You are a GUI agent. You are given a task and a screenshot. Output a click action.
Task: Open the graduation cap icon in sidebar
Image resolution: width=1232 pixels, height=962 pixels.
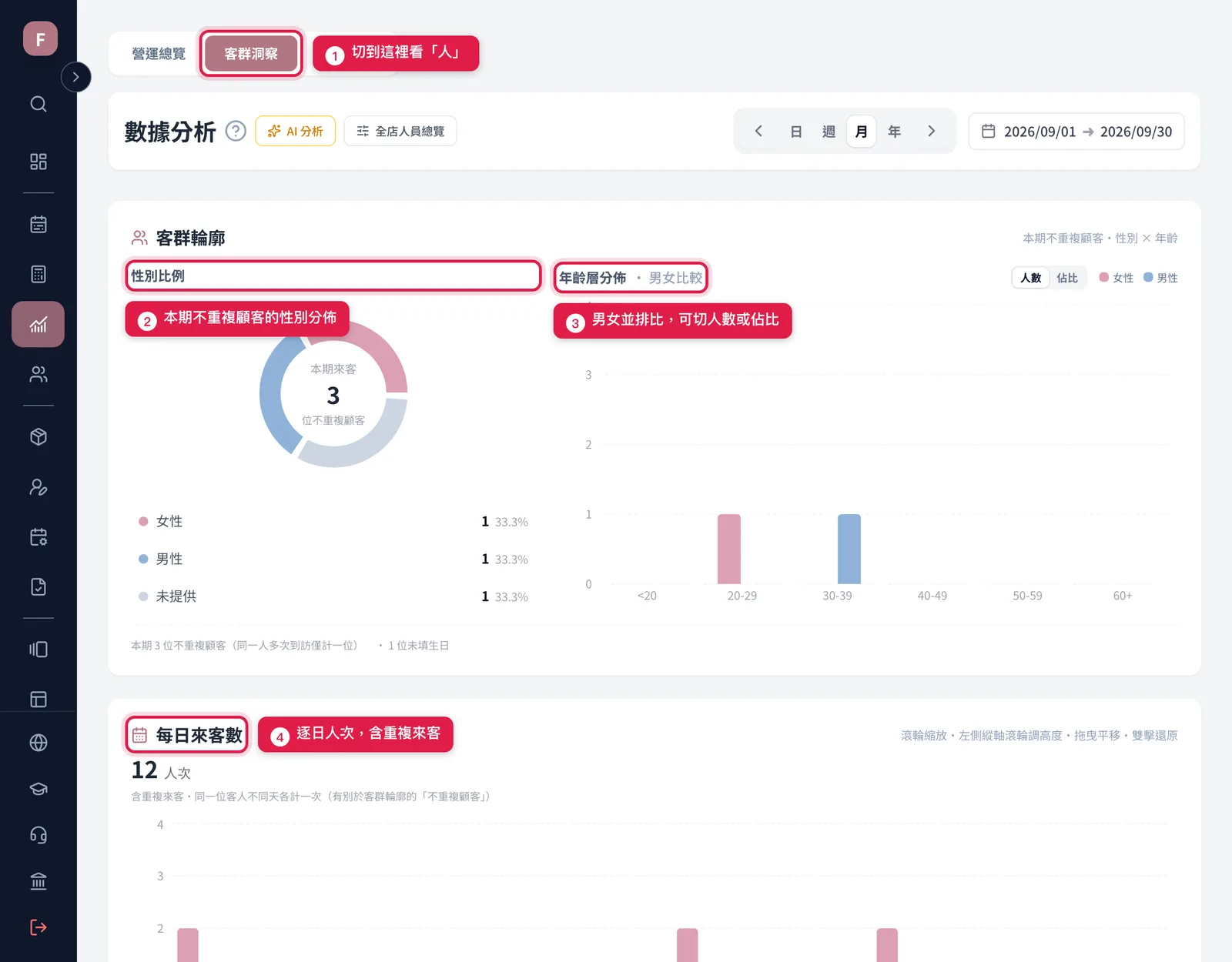click(x=38, y=789)
